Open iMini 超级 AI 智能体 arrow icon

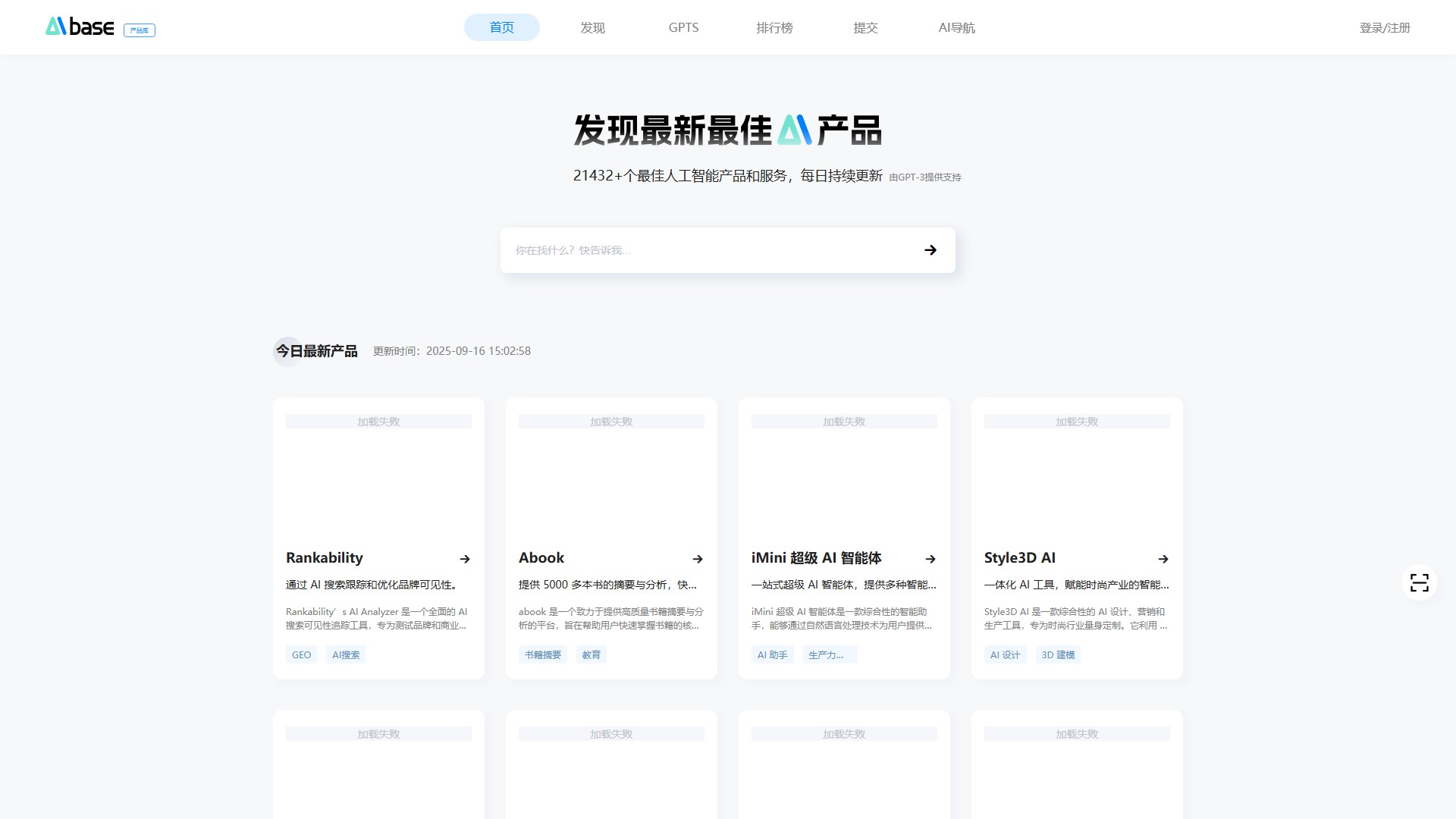tap(930, 559)
